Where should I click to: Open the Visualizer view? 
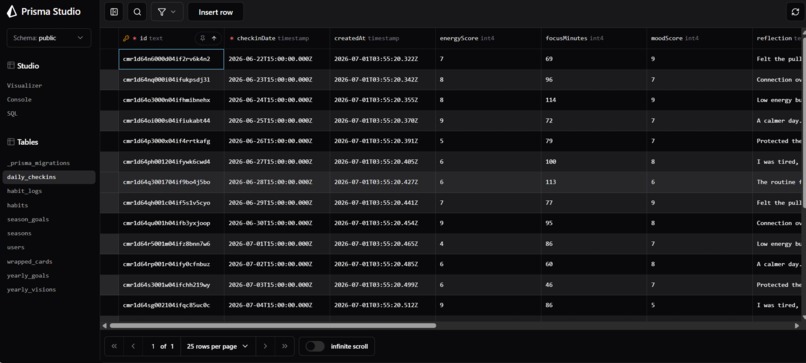(x=24, y=85)
